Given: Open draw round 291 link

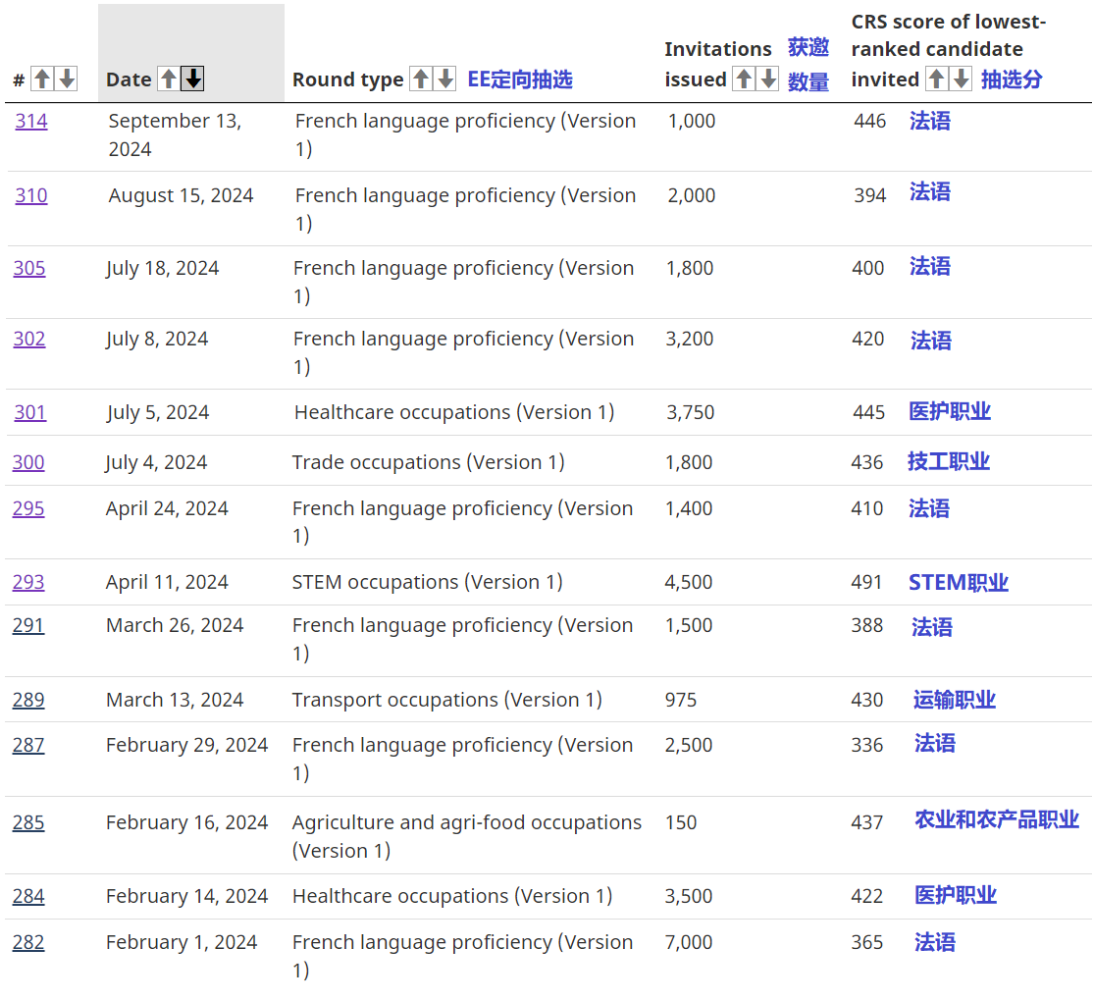Looking at the screenshot, I should tap(28, 626).
